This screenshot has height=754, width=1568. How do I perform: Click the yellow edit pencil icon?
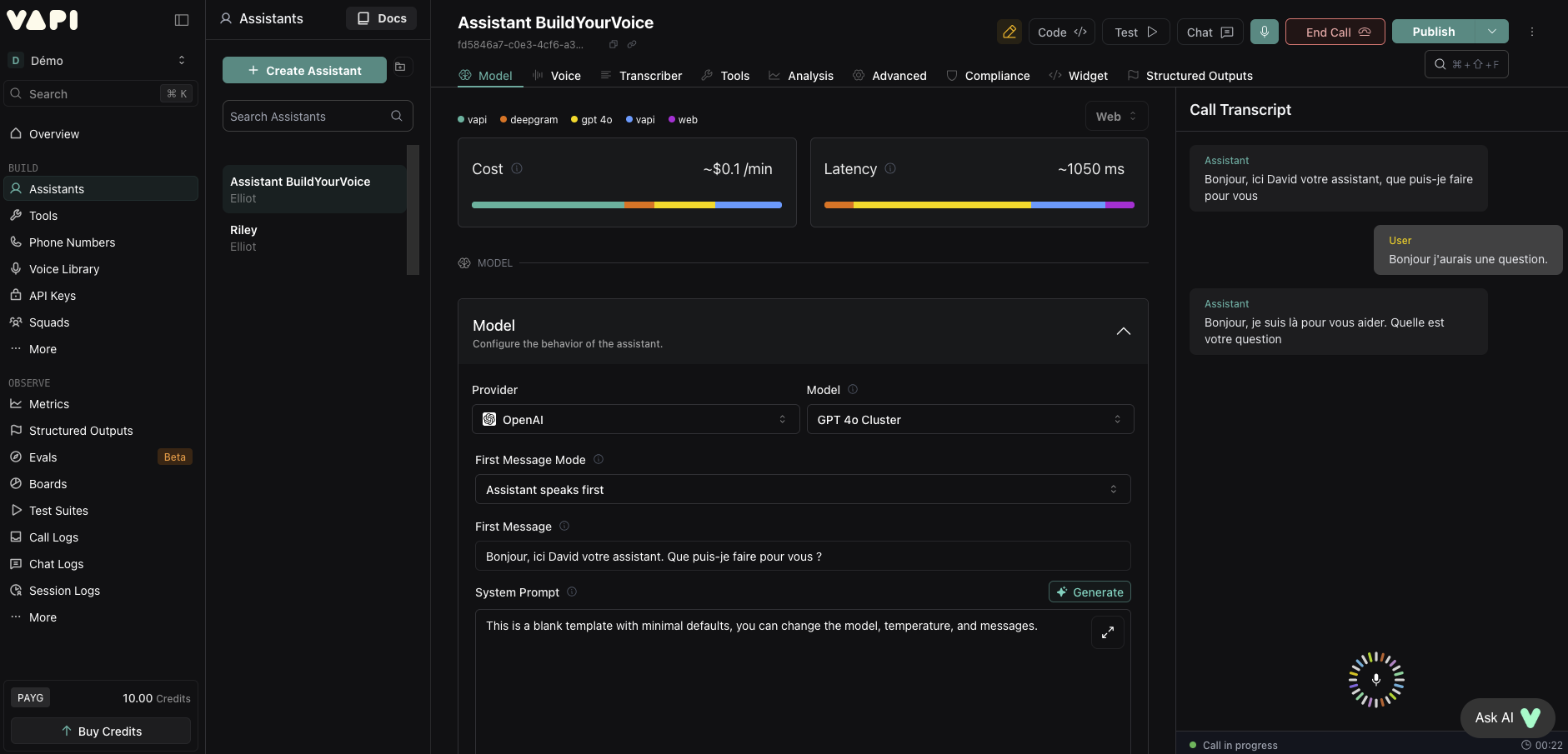coord(1009,32)
